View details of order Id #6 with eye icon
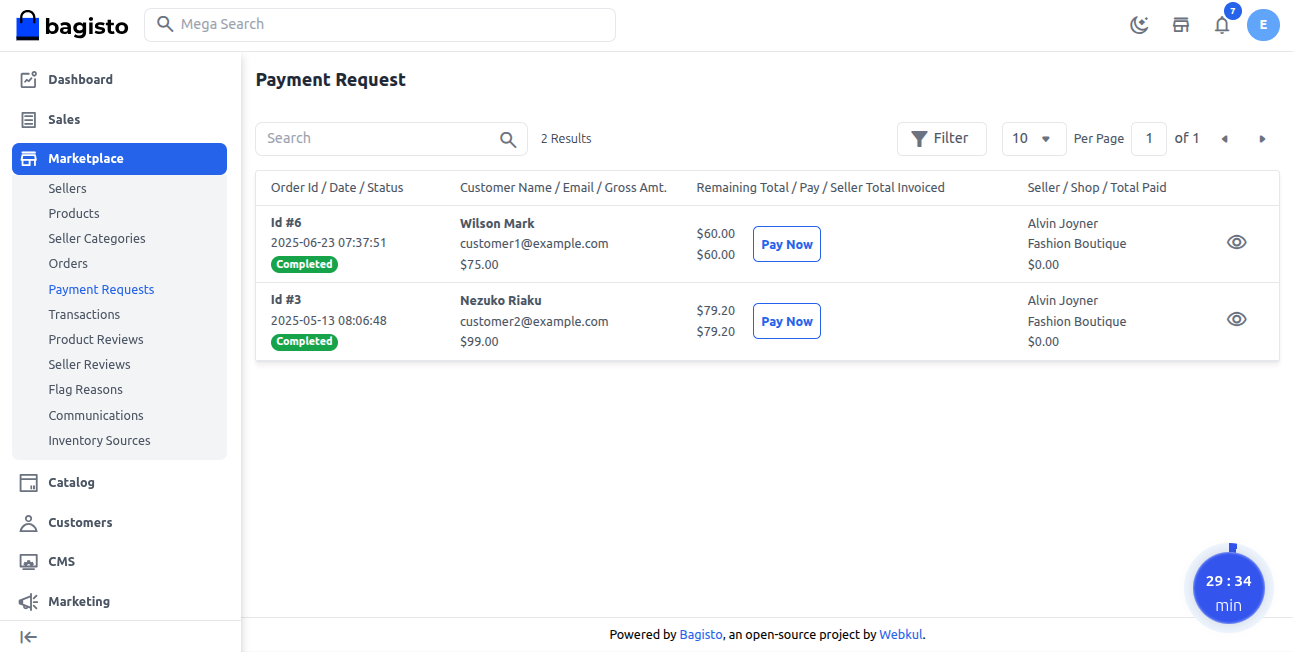The height and width of the screenshot is (652, 1293). click(1237, 242)
